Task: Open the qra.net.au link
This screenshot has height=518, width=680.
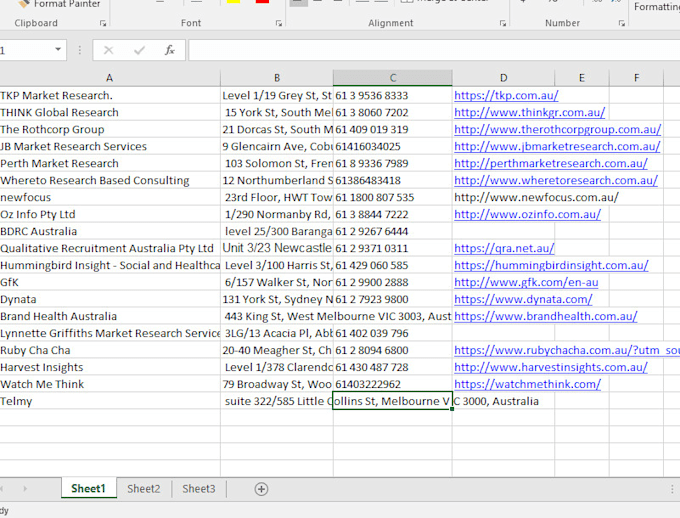Action: point(504,248)
